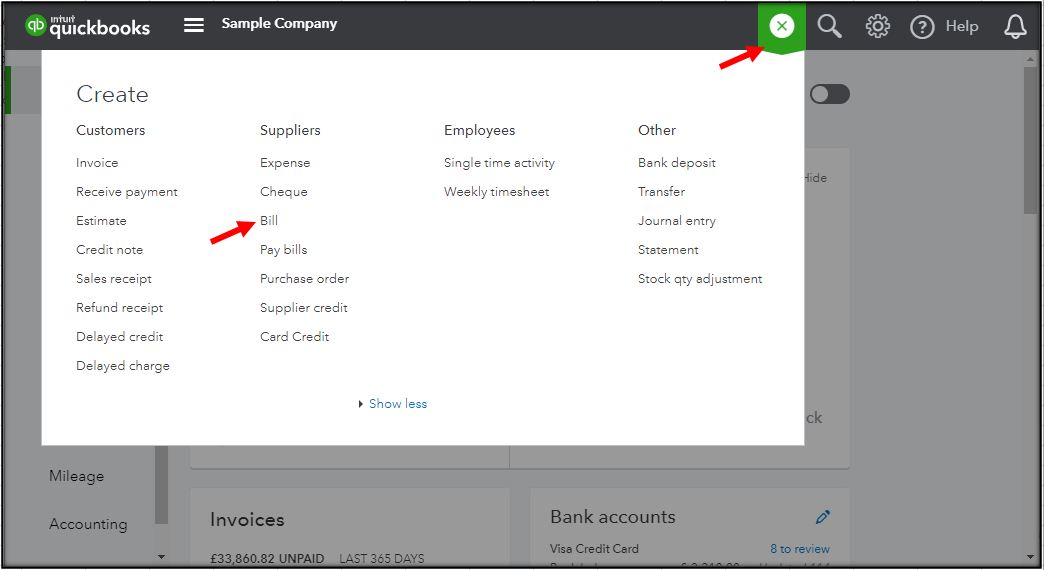Open the notifications bell
Viewport: 1044px width, 570px height.
click(x=1015, y=26)
